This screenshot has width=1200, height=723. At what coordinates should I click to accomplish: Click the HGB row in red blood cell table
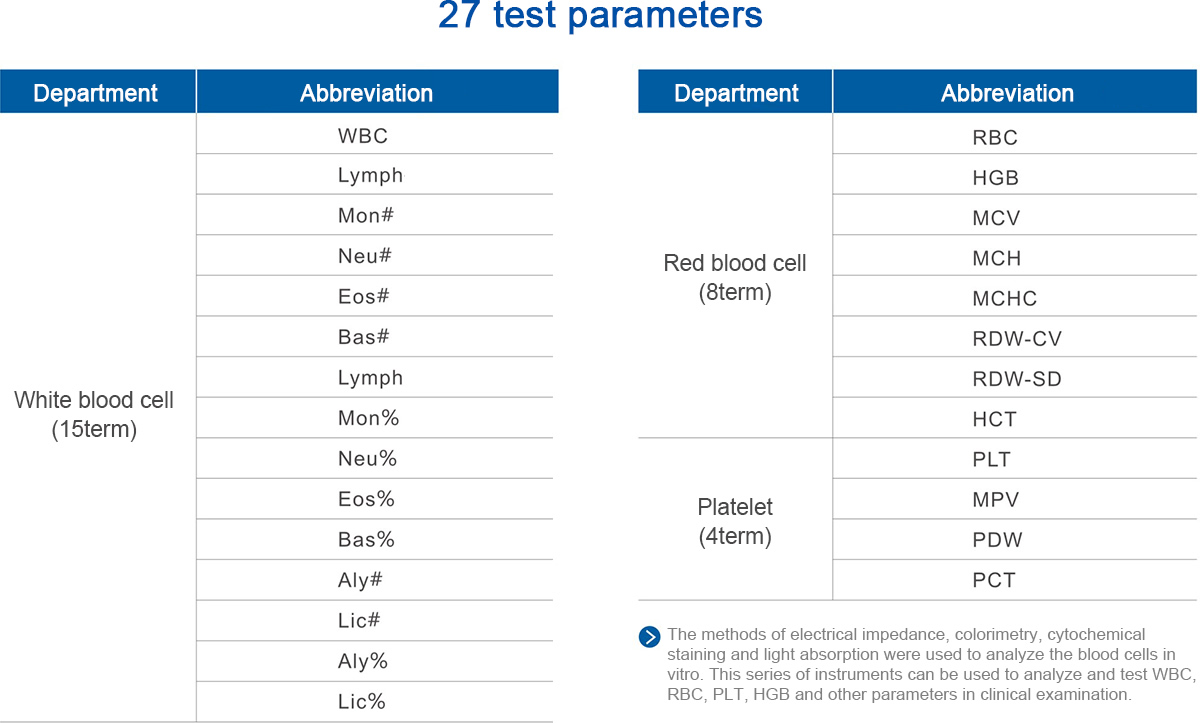coord(1014,178)
